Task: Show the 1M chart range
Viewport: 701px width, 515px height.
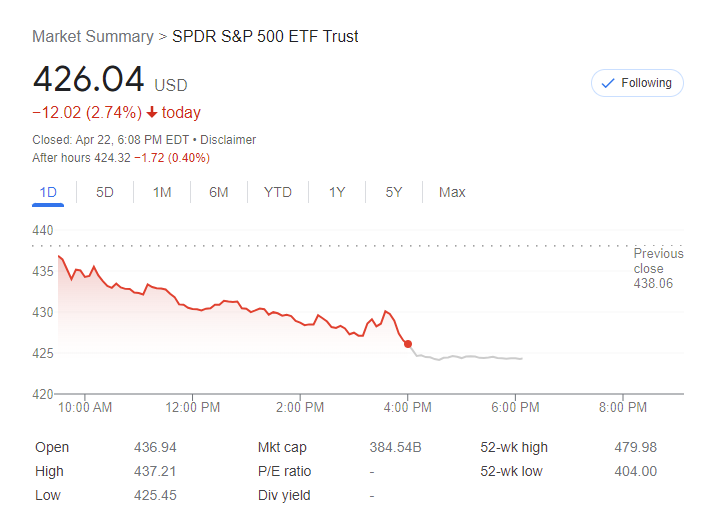Action: [x=162, y=192]
